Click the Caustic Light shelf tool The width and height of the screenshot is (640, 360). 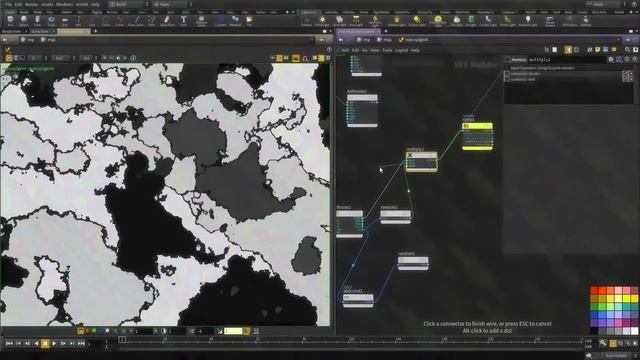coord(488,20)
